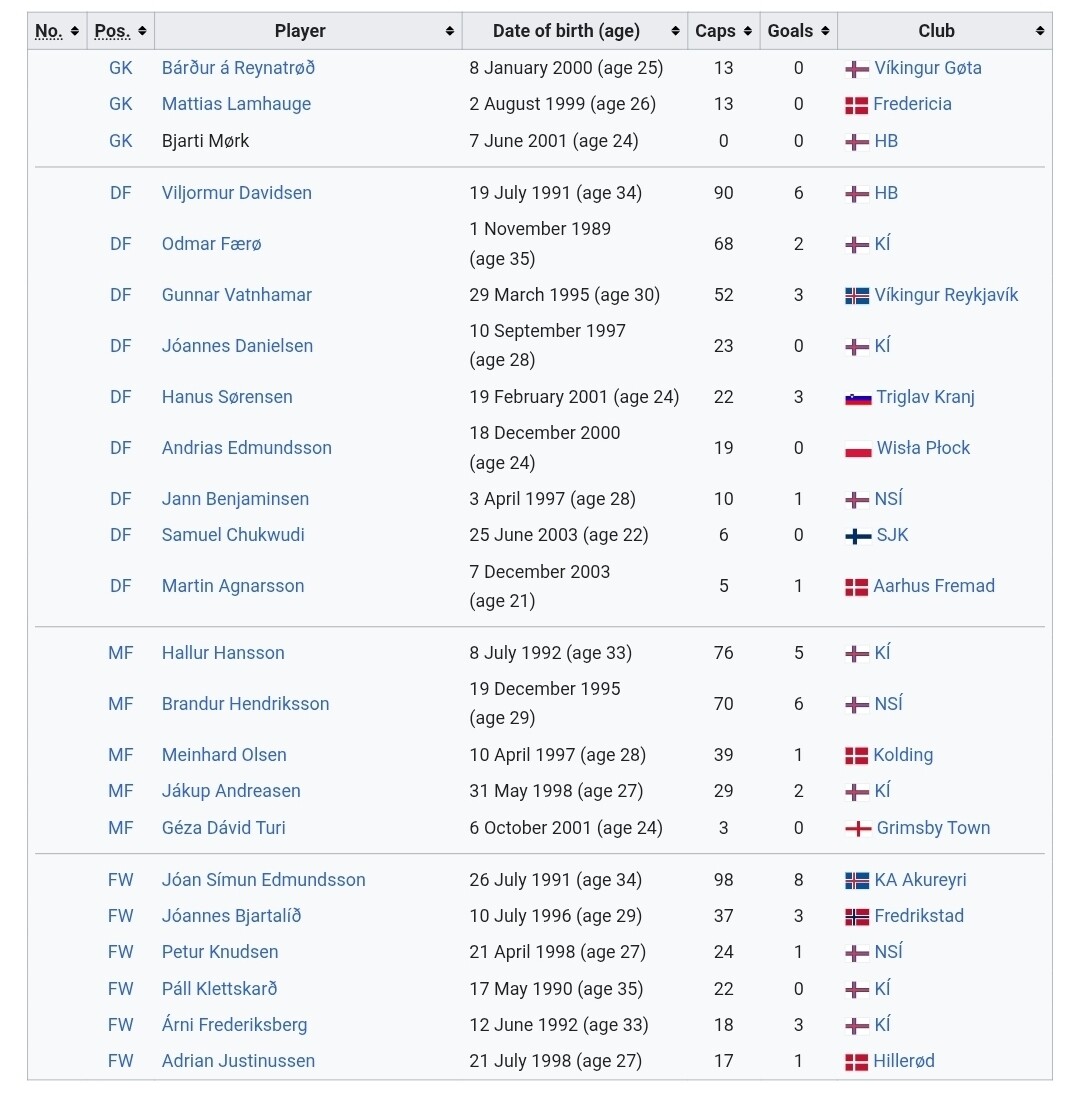Image resolution: width=1080 pixels, height=1094 pixels.
Task: Click the Finnish flag next to SJK
Action: [x=857, y=536]
